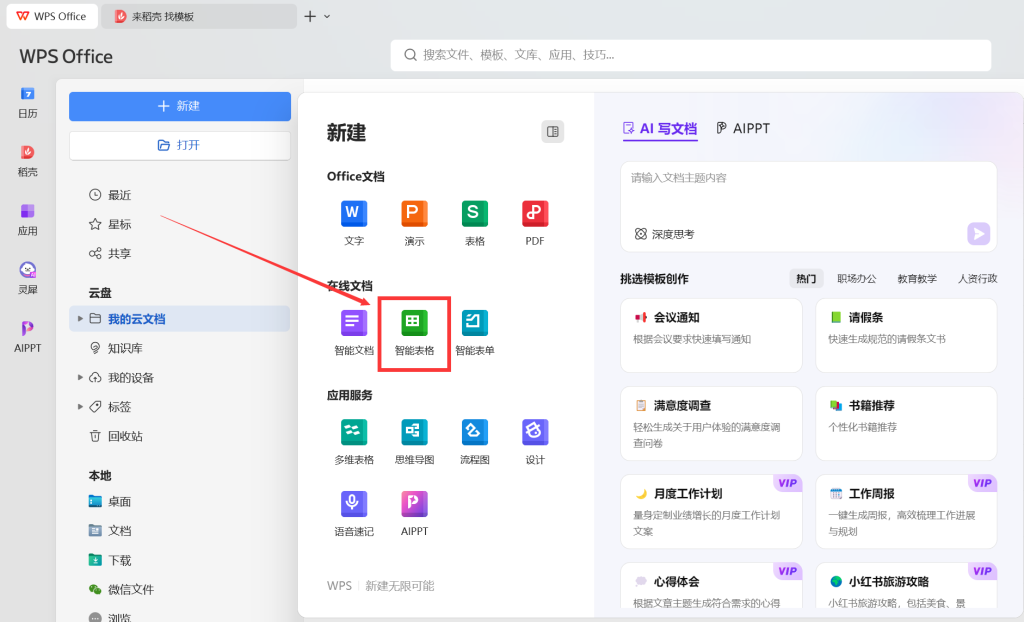Open the 智能表格 smart spreadsheet icon
The image size is (1024, 622).
pyautogui.click(x=414, y=323)
